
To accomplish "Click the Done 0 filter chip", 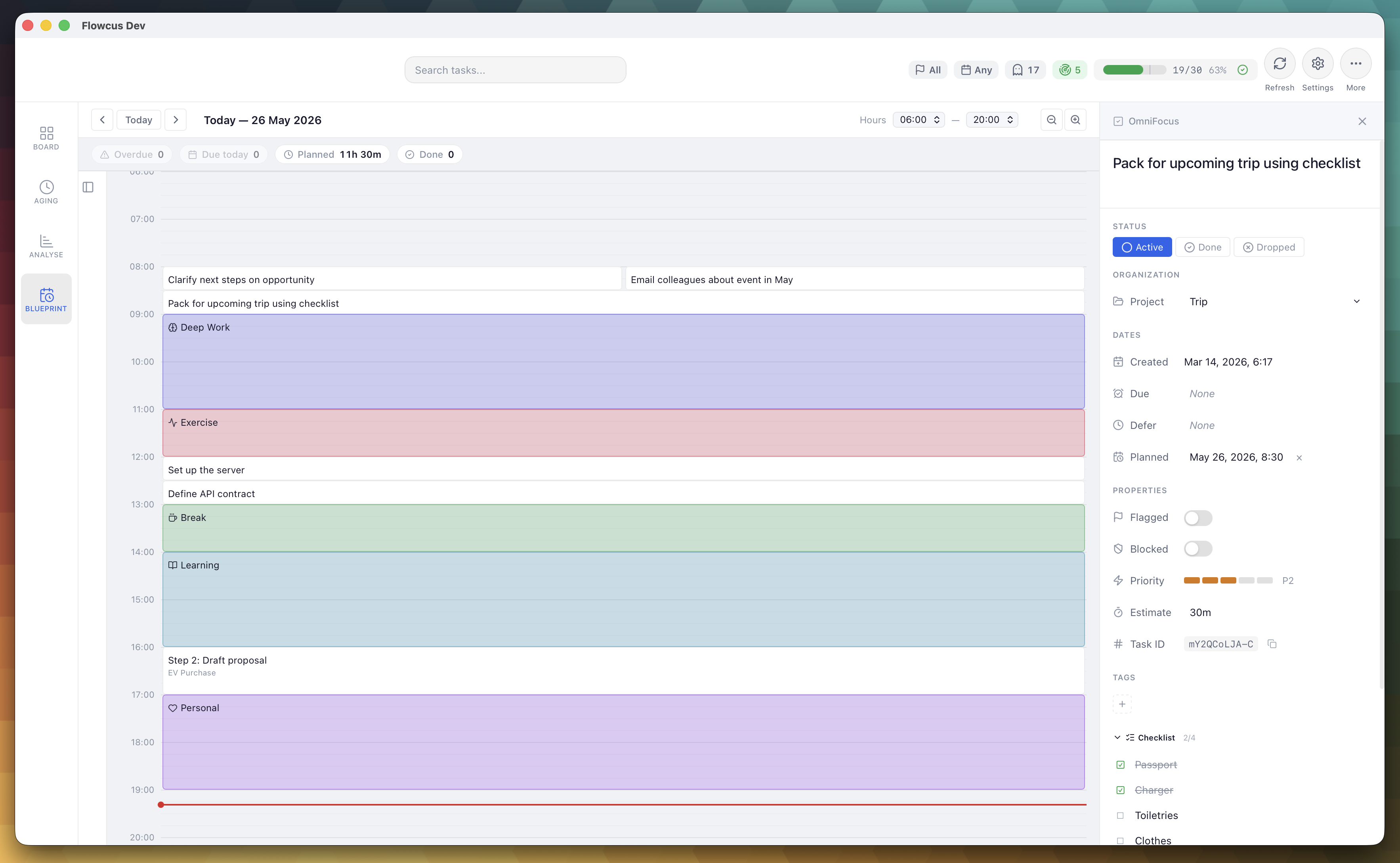I will [430, 154].
